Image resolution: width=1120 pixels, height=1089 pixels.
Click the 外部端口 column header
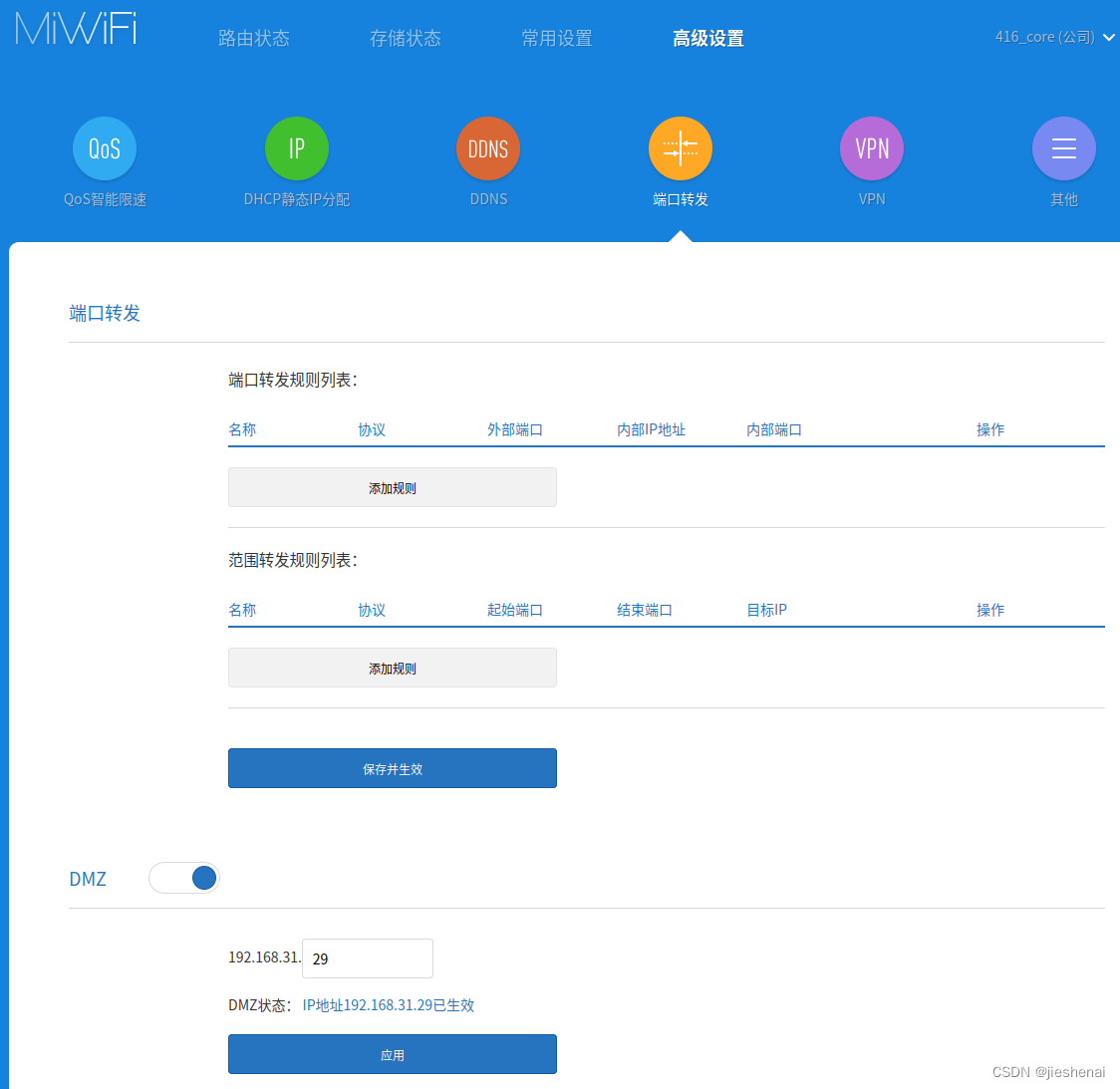pos(514,429)
